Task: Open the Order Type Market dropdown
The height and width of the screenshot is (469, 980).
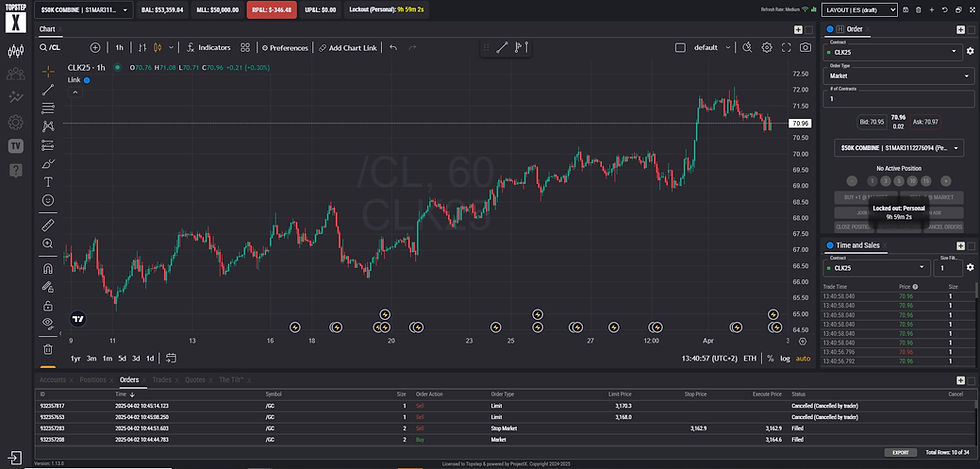Action: (898, 76)
